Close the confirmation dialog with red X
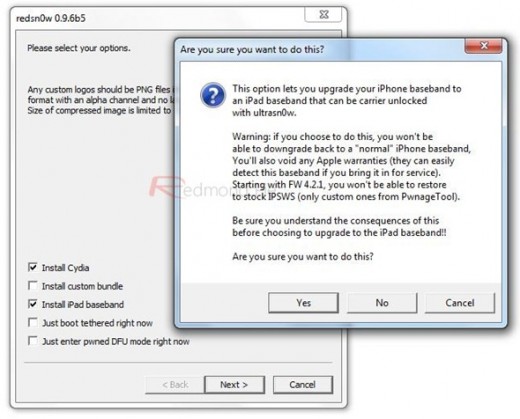 (483, 46)
